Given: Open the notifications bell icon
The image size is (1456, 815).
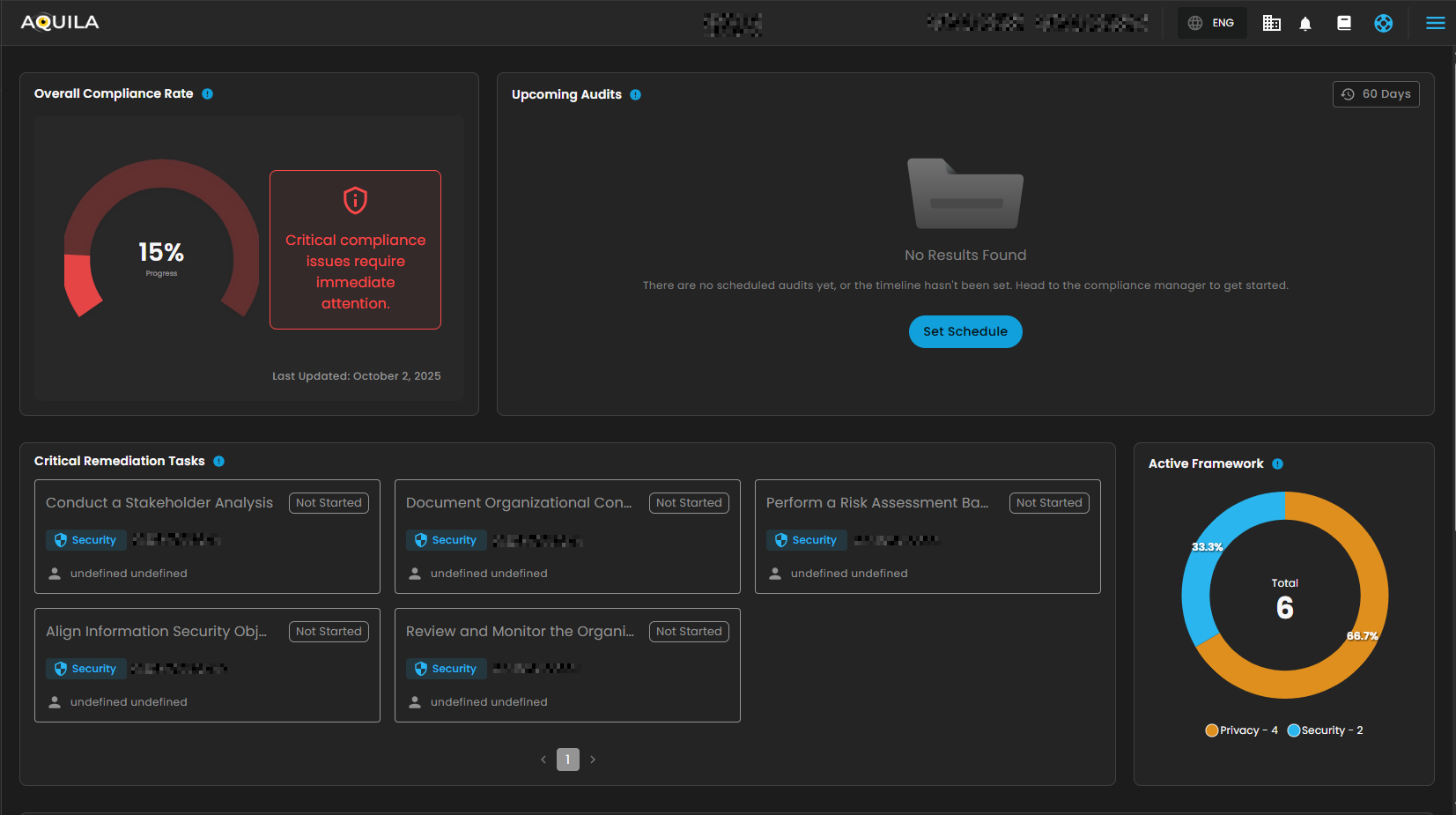Looking at the screenshot, I should 1305,24.
